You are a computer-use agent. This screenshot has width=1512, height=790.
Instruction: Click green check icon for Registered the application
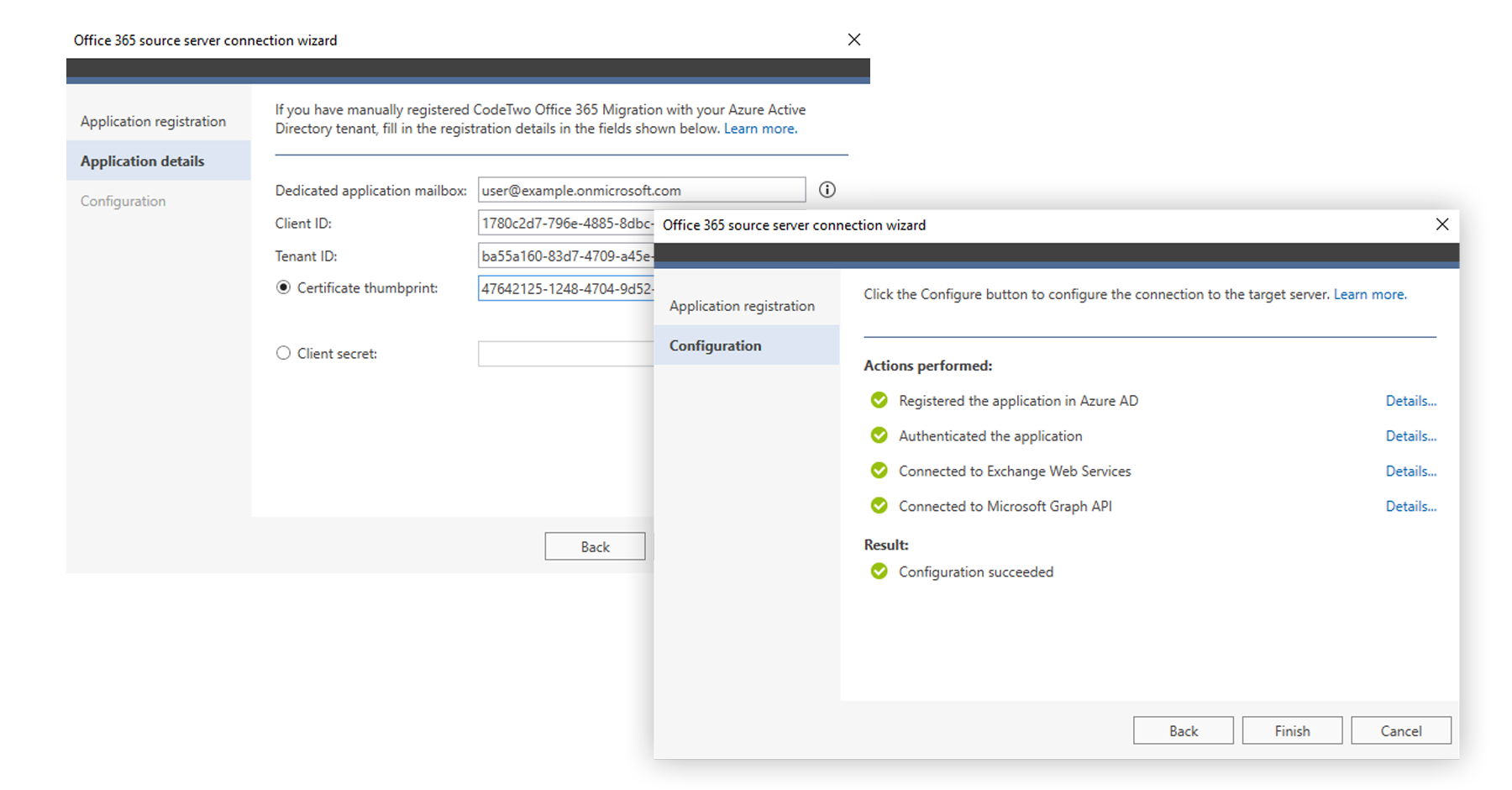tap(879, 400)
